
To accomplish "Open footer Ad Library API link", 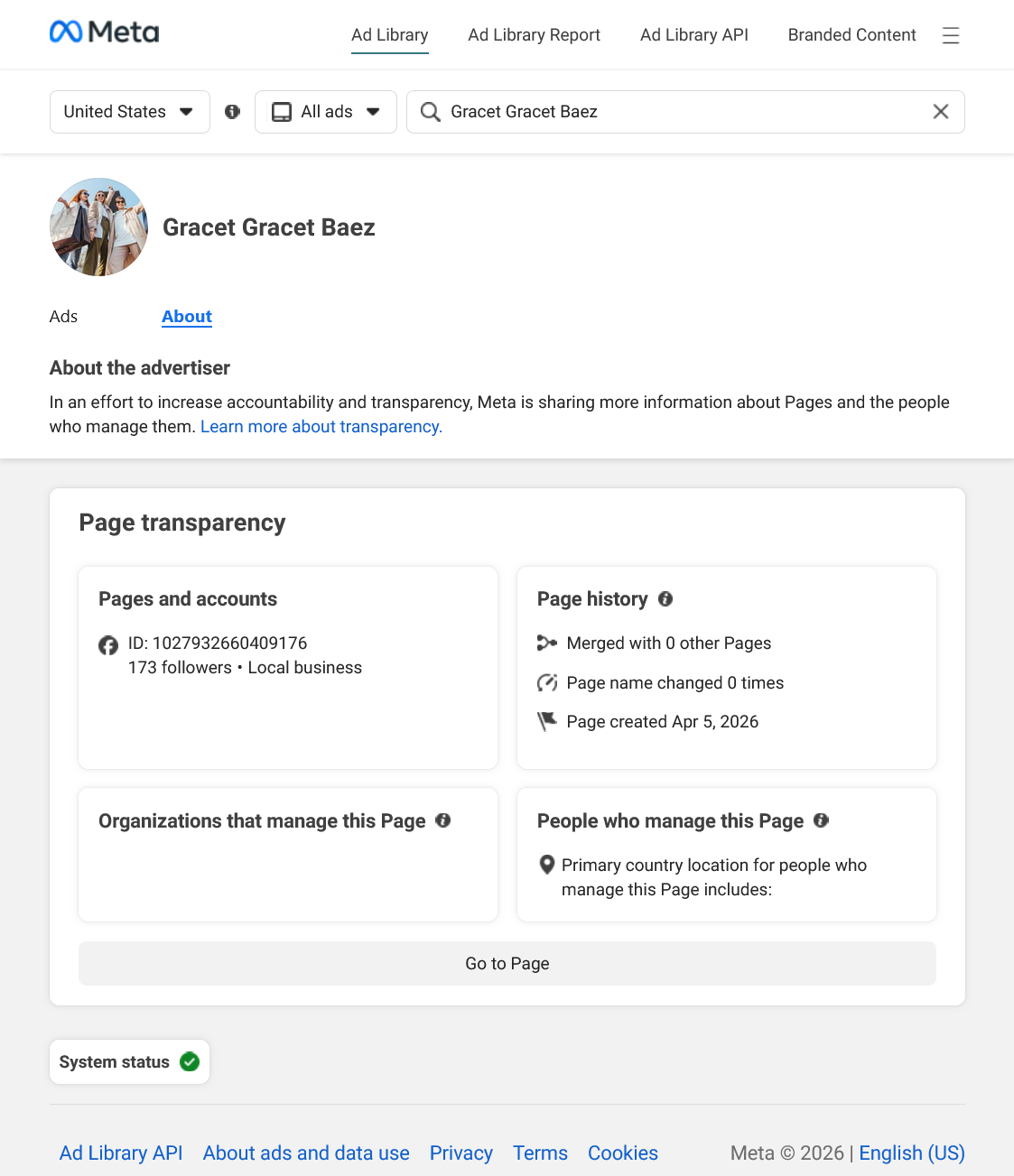I will (x=121, y=1153).
